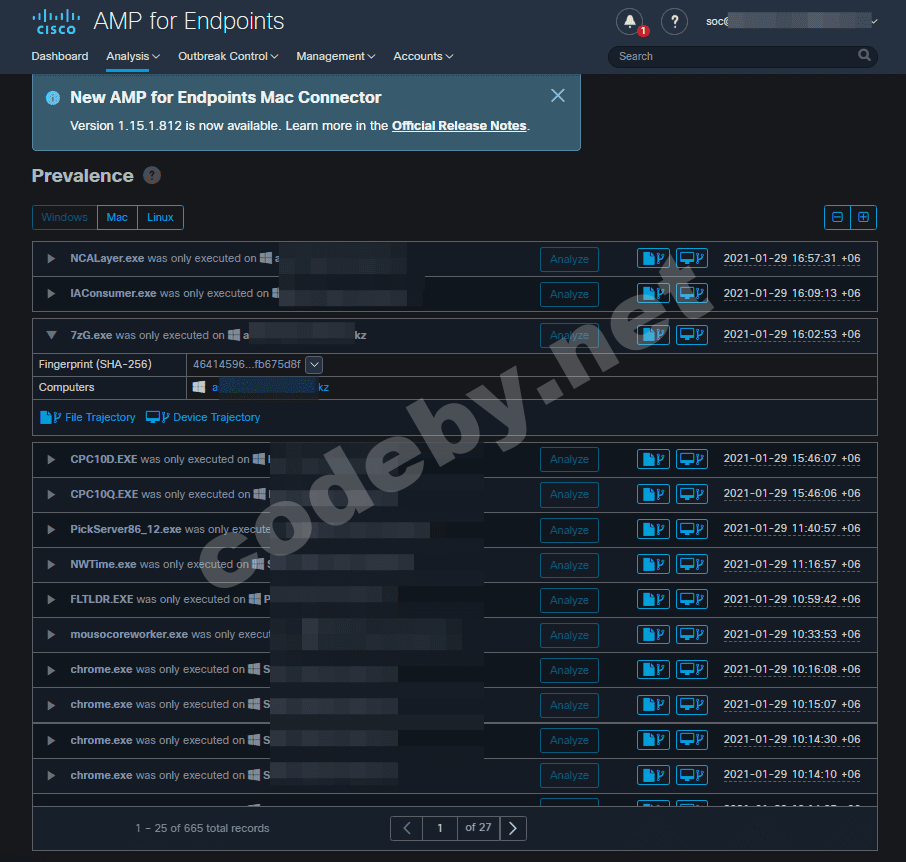Open the notifications bell icon
Viewport: 906px width, 862px height.
click(x=630, y=22)
